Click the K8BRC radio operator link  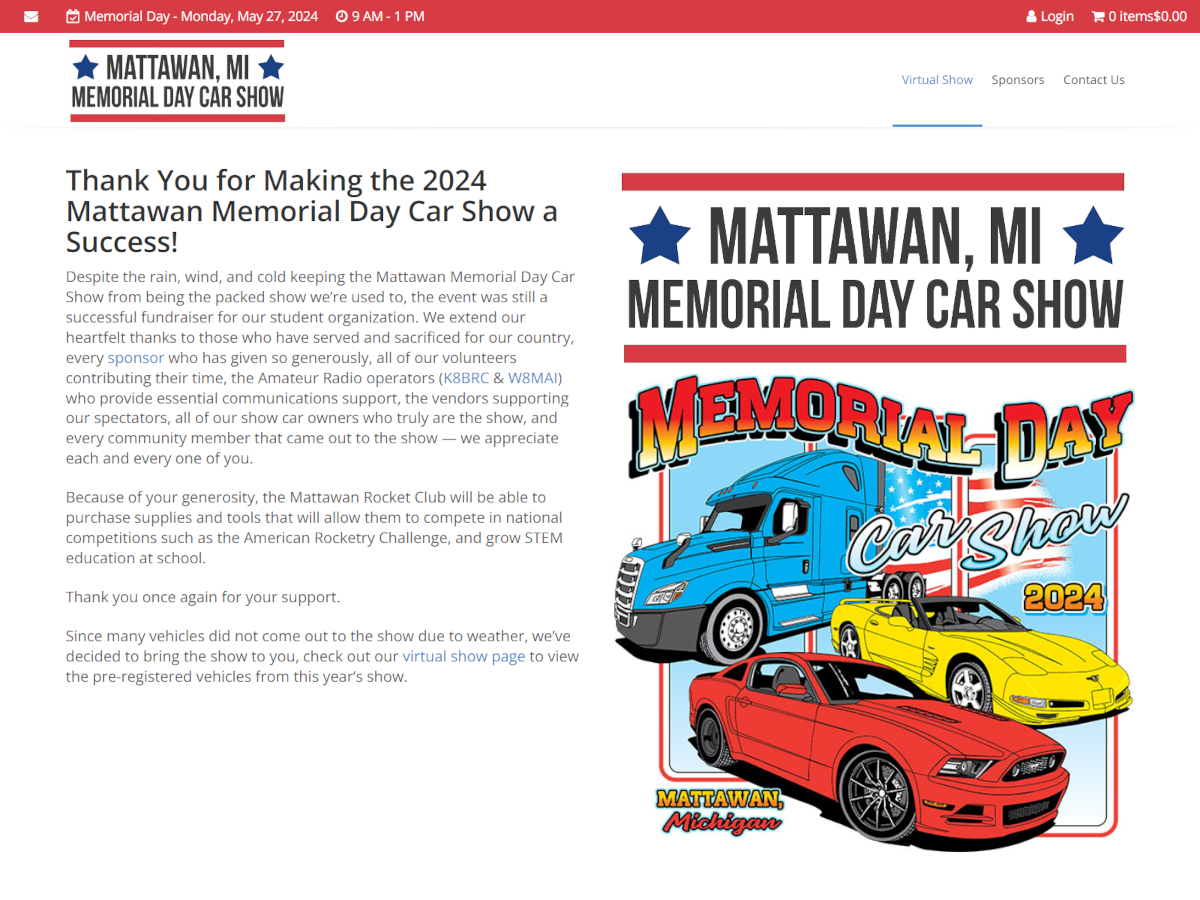(x=465, y=377)
